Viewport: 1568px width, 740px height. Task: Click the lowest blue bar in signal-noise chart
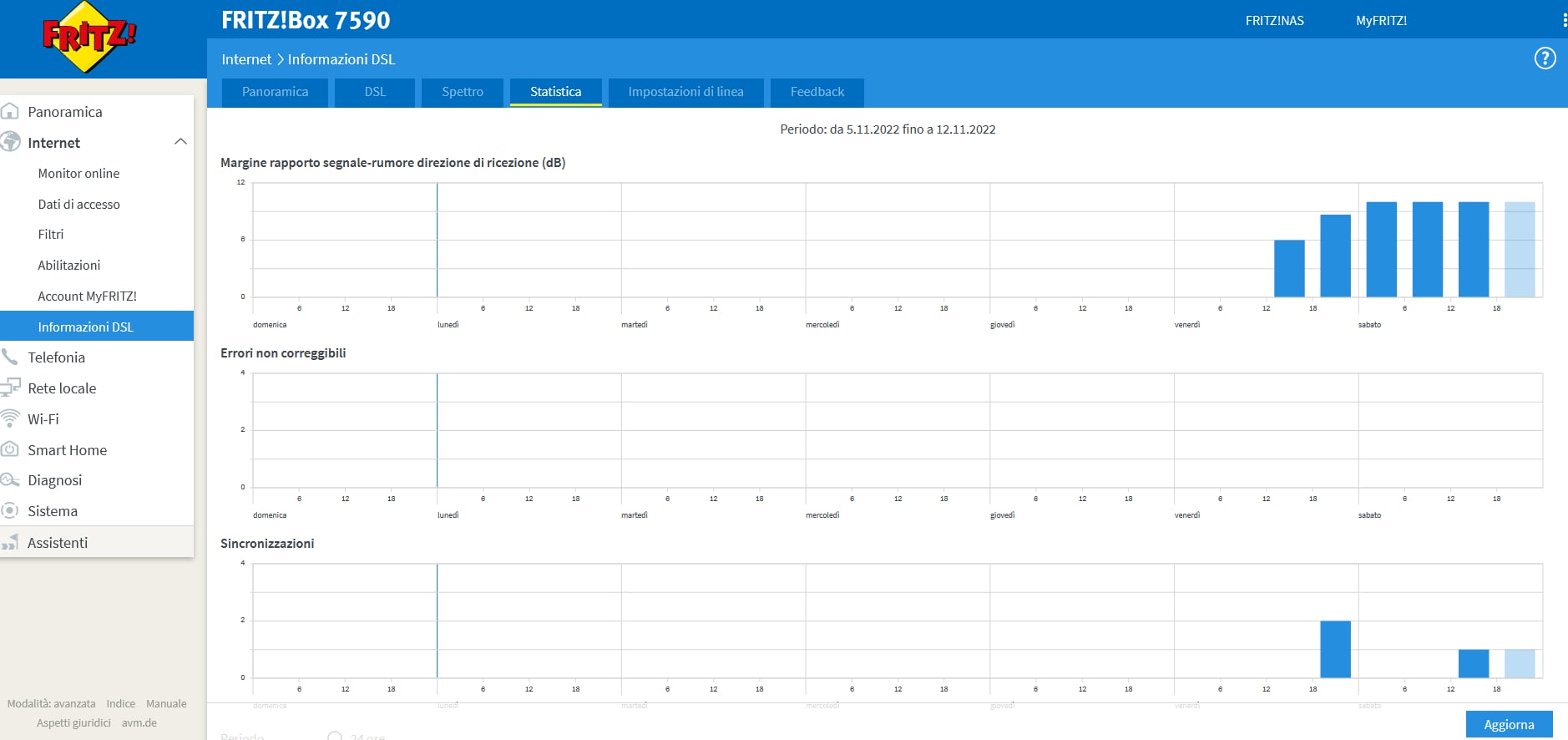1289,269
